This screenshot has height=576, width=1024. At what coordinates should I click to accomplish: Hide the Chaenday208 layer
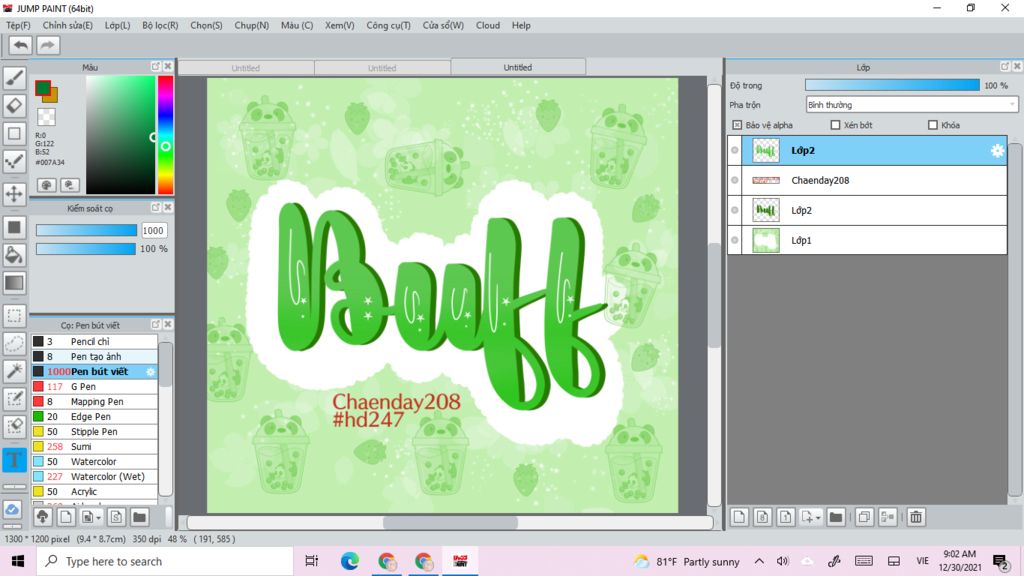[x=735, y=180]
